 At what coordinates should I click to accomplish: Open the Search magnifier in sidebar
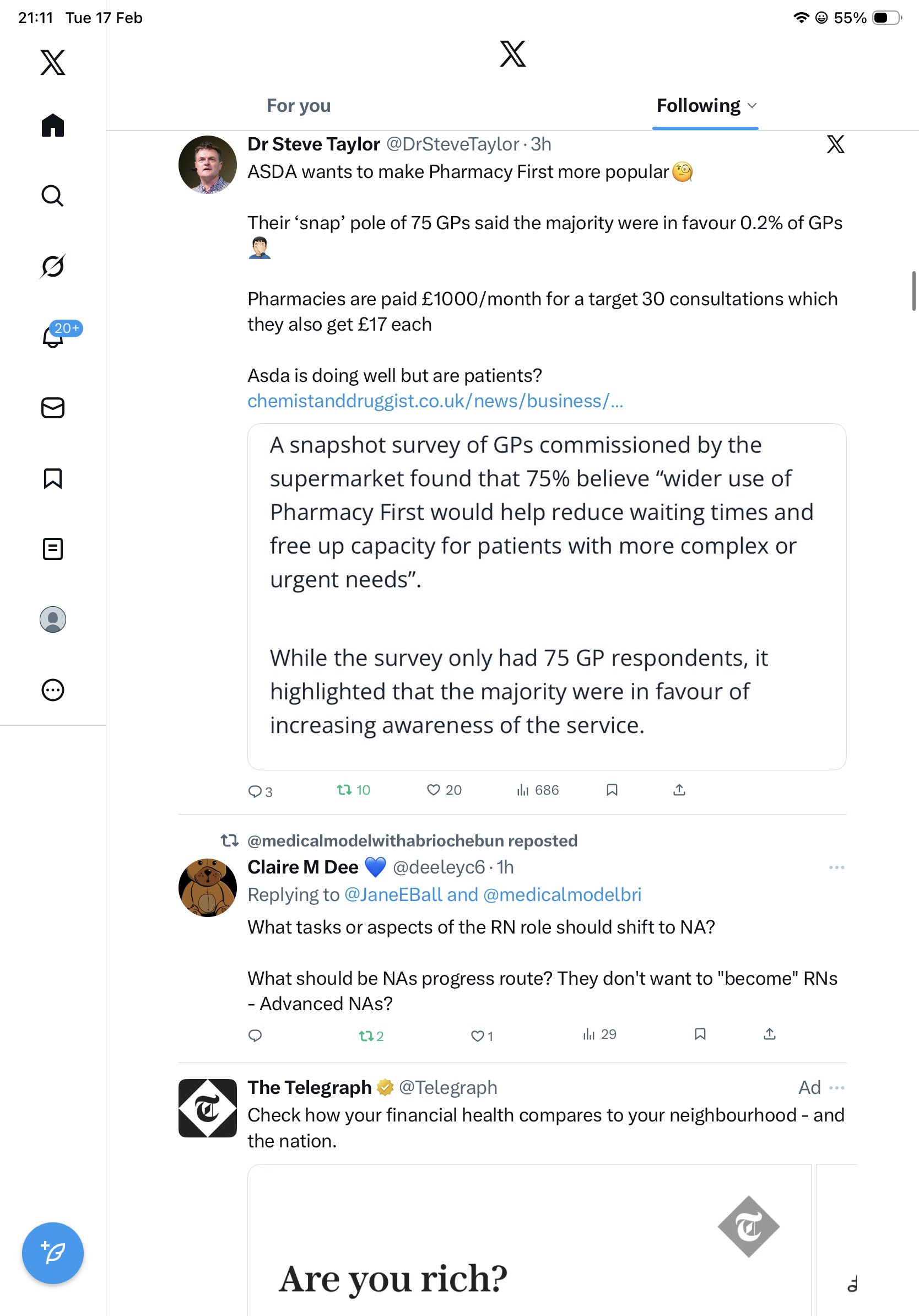coord(53,196)
